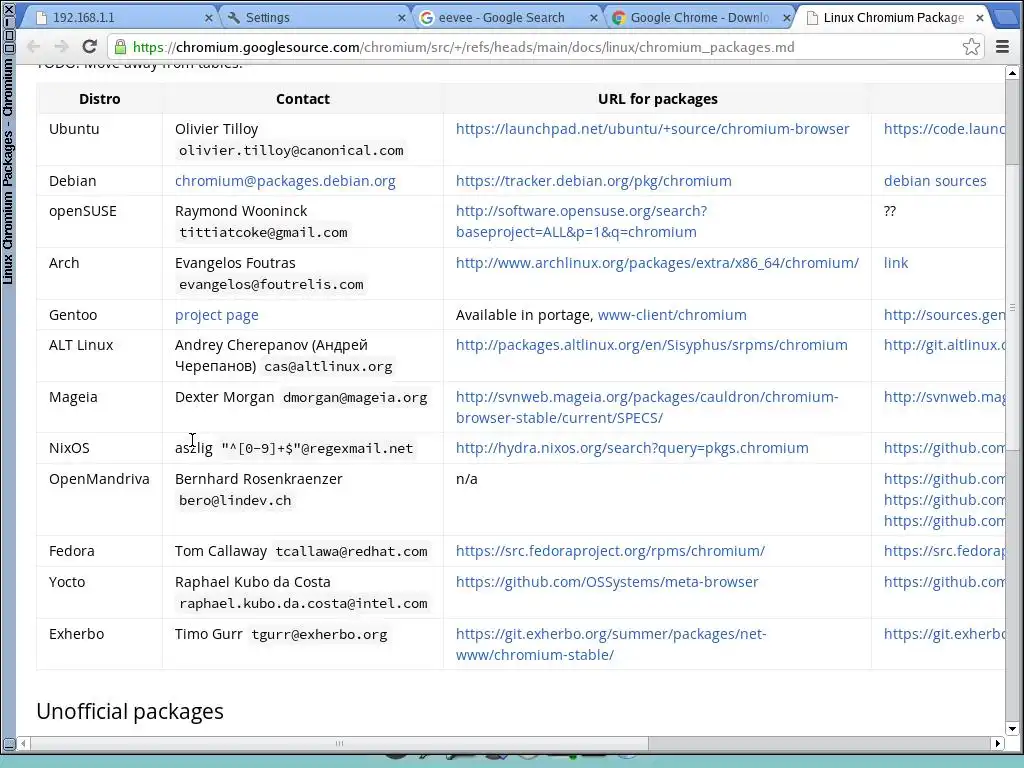Close the eevee Google Search tab
Viewport: 1024px width, 768px height.
pyautogui.click(x=593, y=18)
